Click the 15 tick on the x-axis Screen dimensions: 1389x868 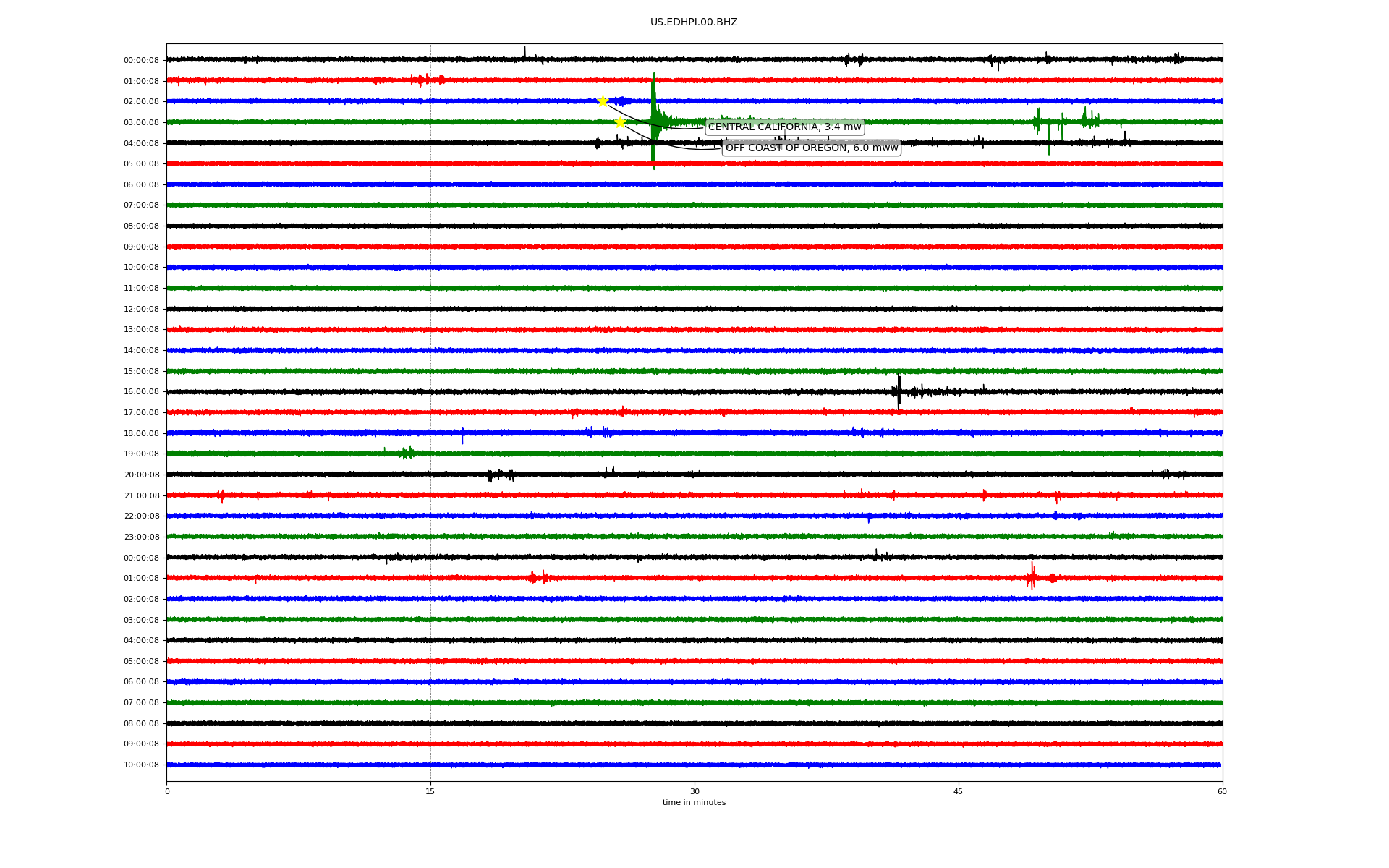[430, 791]
